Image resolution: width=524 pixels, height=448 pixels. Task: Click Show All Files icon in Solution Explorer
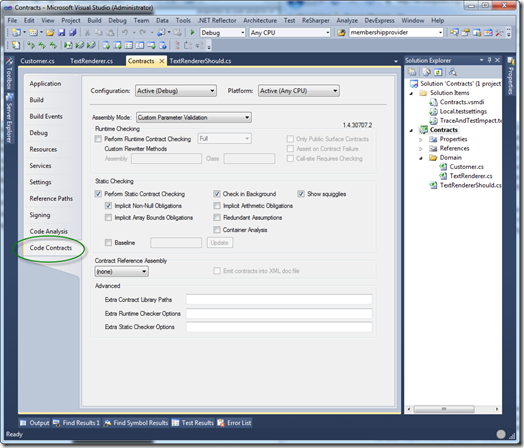pos(426,72)
